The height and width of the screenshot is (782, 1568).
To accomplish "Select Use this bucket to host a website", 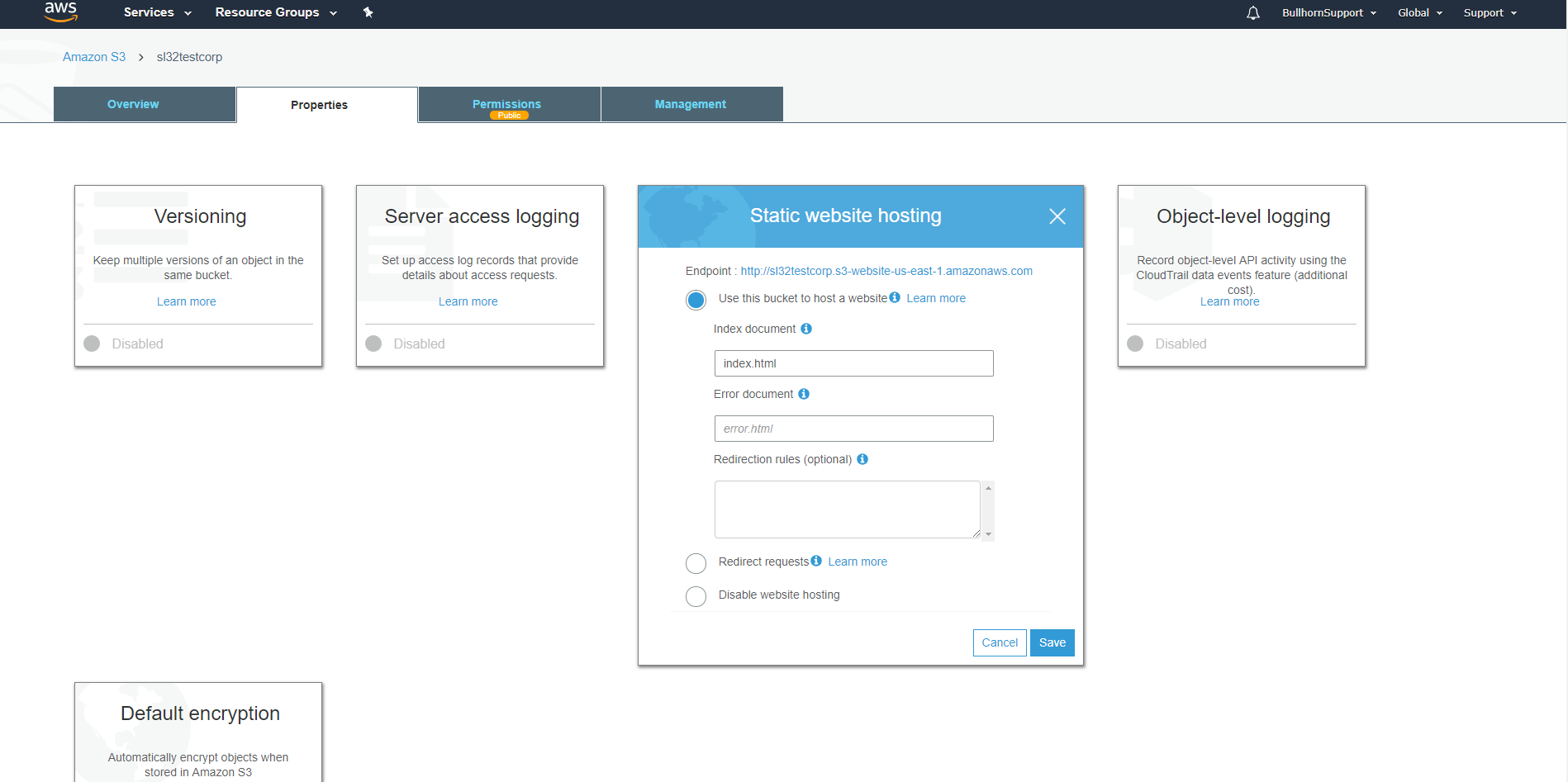I will click(696, 300).
